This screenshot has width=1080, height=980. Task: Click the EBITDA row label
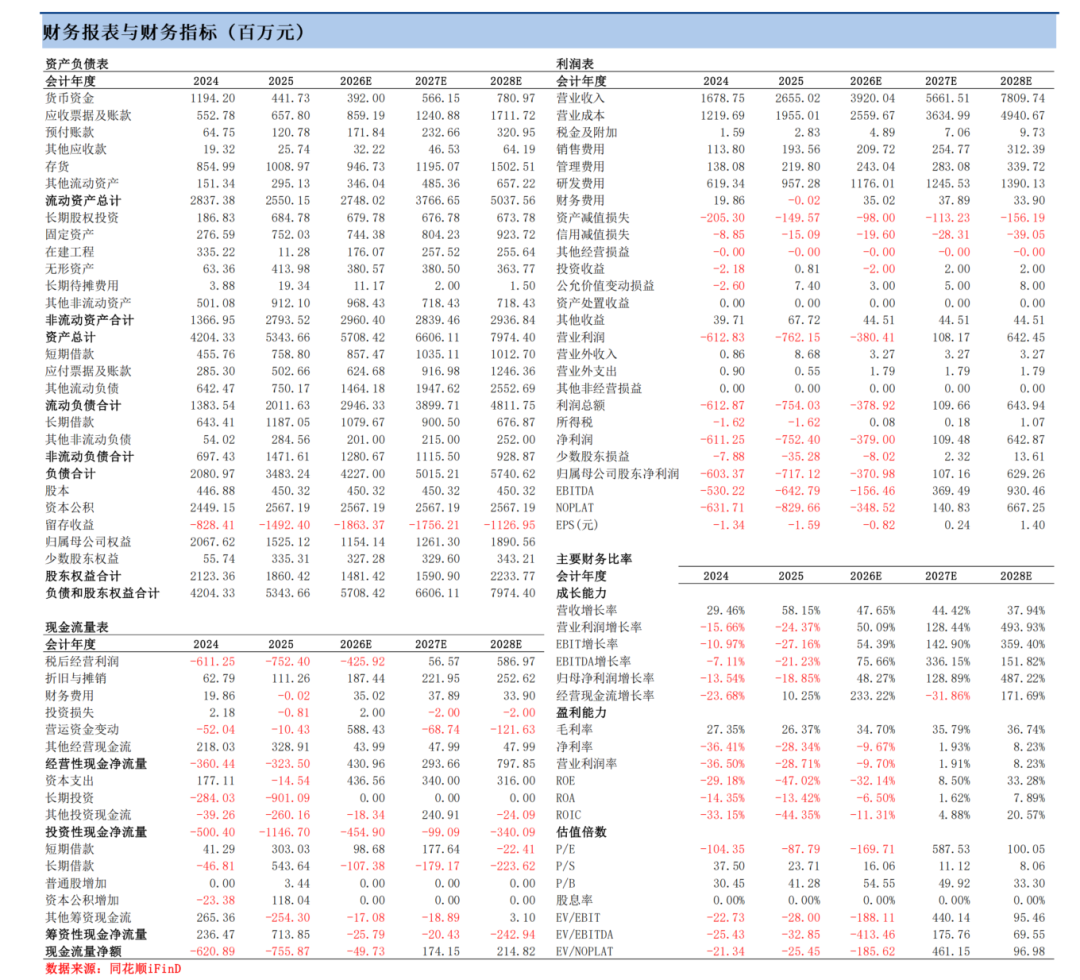574,491
